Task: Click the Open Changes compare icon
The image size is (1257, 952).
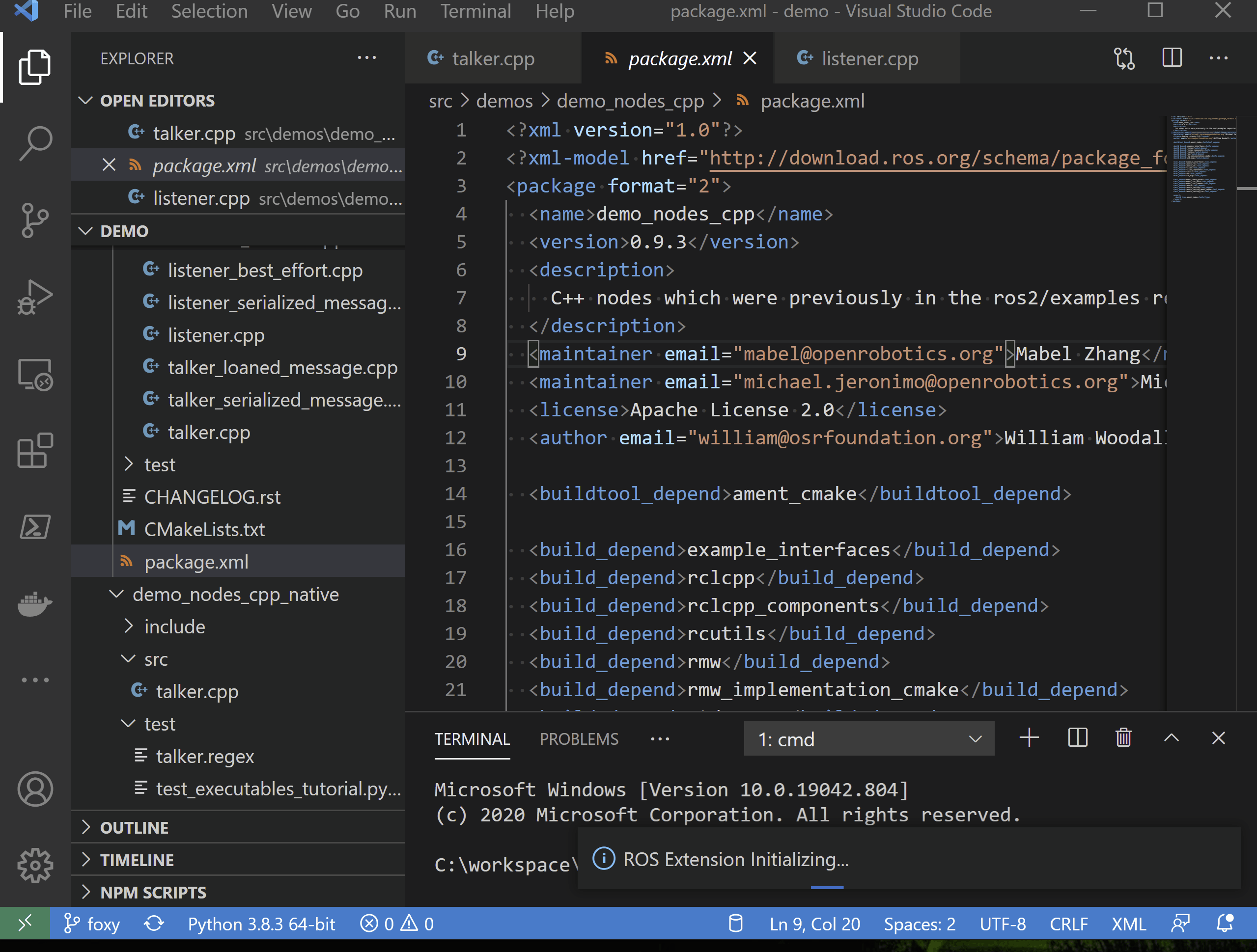Action: 1124,58
